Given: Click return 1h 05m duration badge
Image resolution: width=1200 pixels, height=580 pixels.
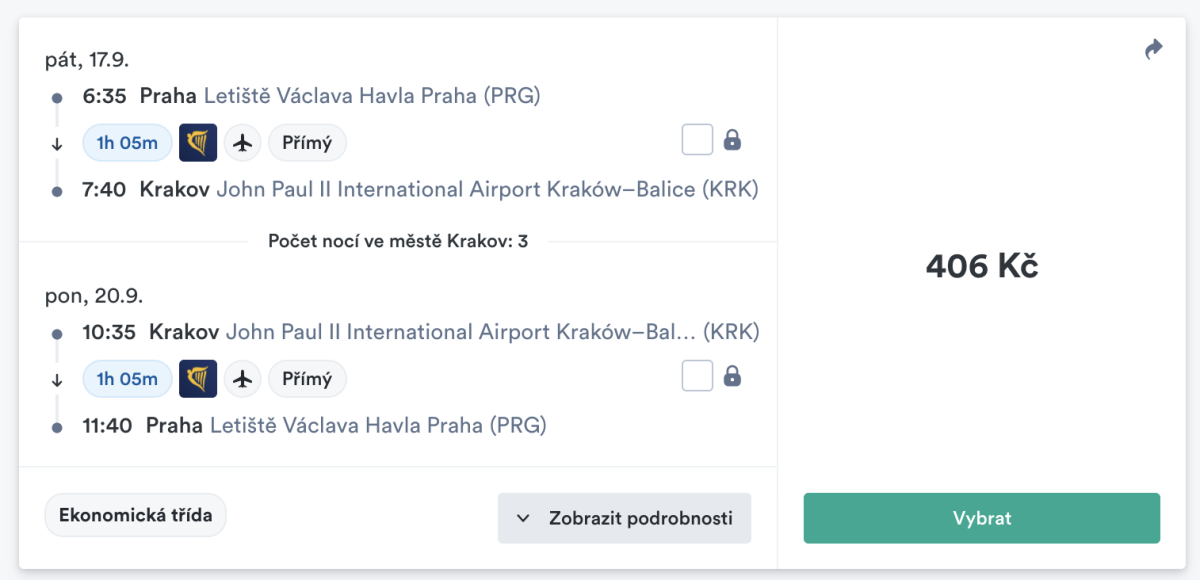Looking at the screenshot, I should 127,379.
